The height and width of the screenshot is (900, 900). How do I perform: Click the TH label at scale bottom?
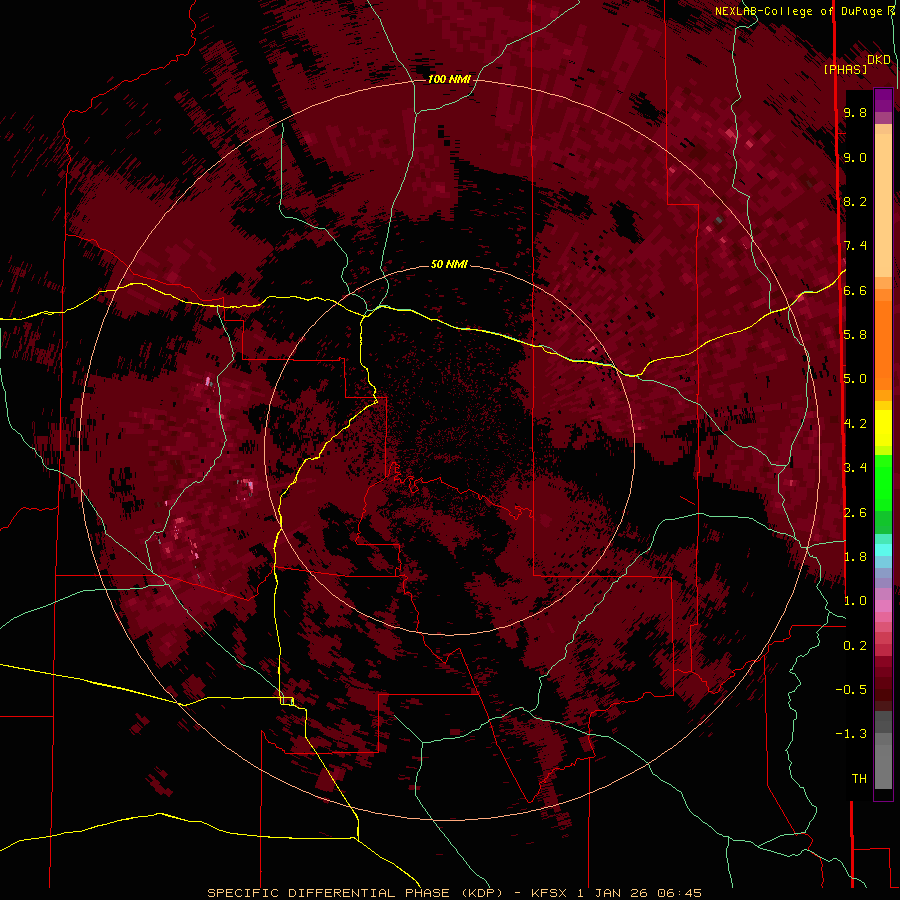[859, 779]
